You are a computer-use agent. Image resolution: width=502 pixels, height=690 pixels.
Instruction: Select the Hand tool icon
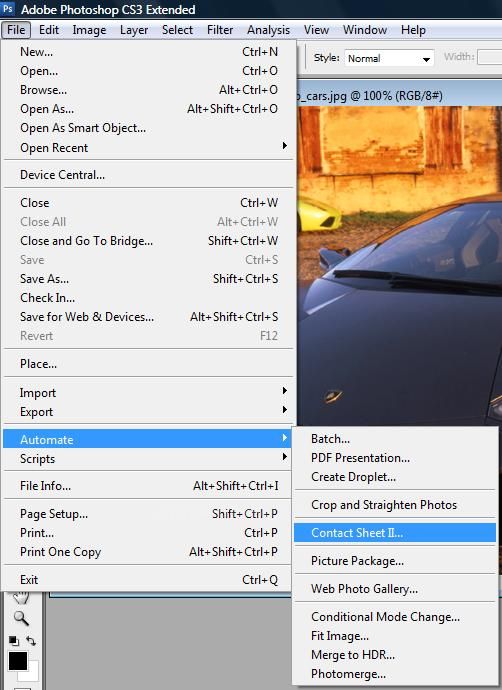21,598
